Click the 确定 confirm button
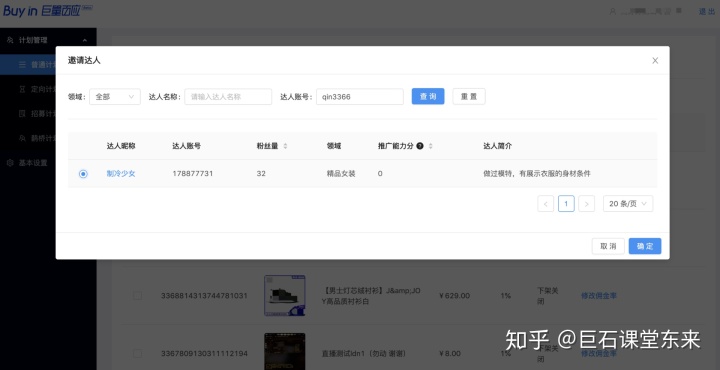 click(645, 246)
